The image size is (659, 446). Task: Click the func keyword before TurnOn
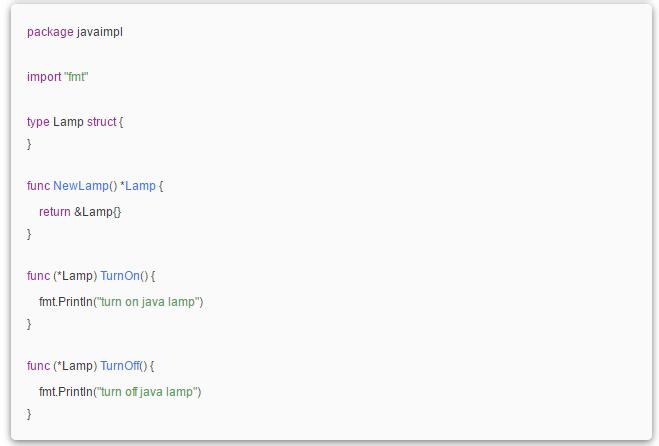pyautogui.click(x=38, y=276)
